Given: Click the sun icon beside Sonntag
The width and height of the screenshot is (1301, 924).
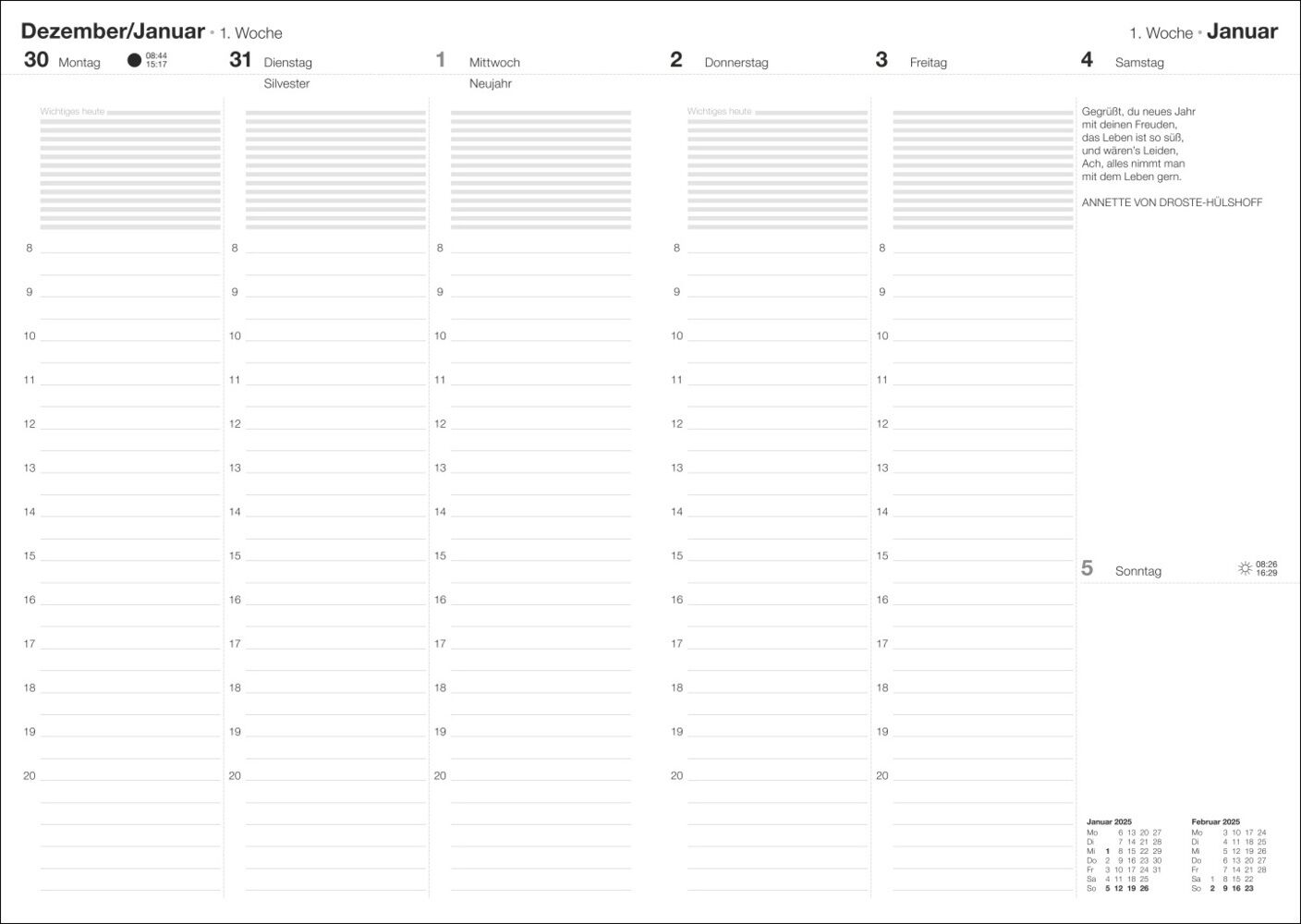Looking at the screenshot, I should [x=1245, y=568].
